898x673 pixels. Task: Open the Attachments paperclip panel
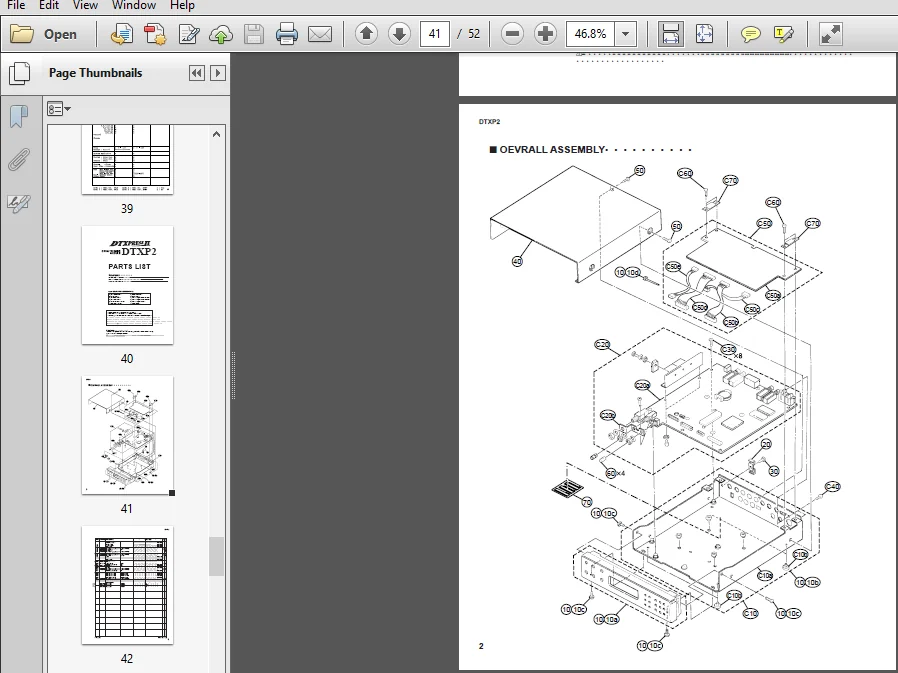(x=19, y=160)
